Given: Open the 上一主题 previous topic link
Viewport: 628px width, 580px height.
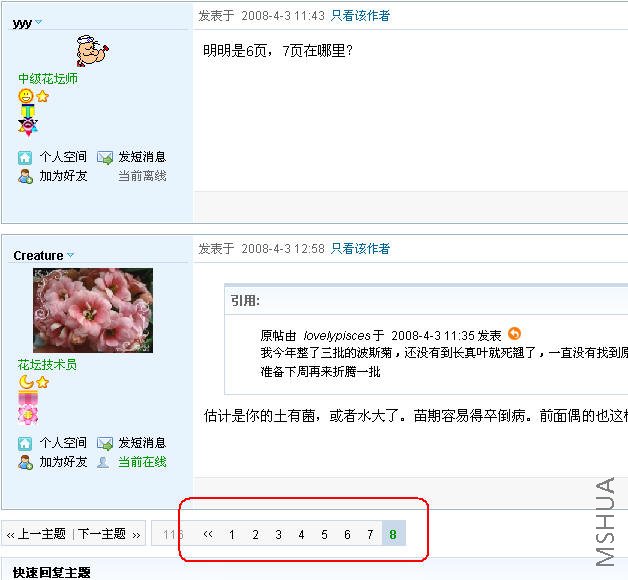Looking at the screenshot, I should click(42, 534).
